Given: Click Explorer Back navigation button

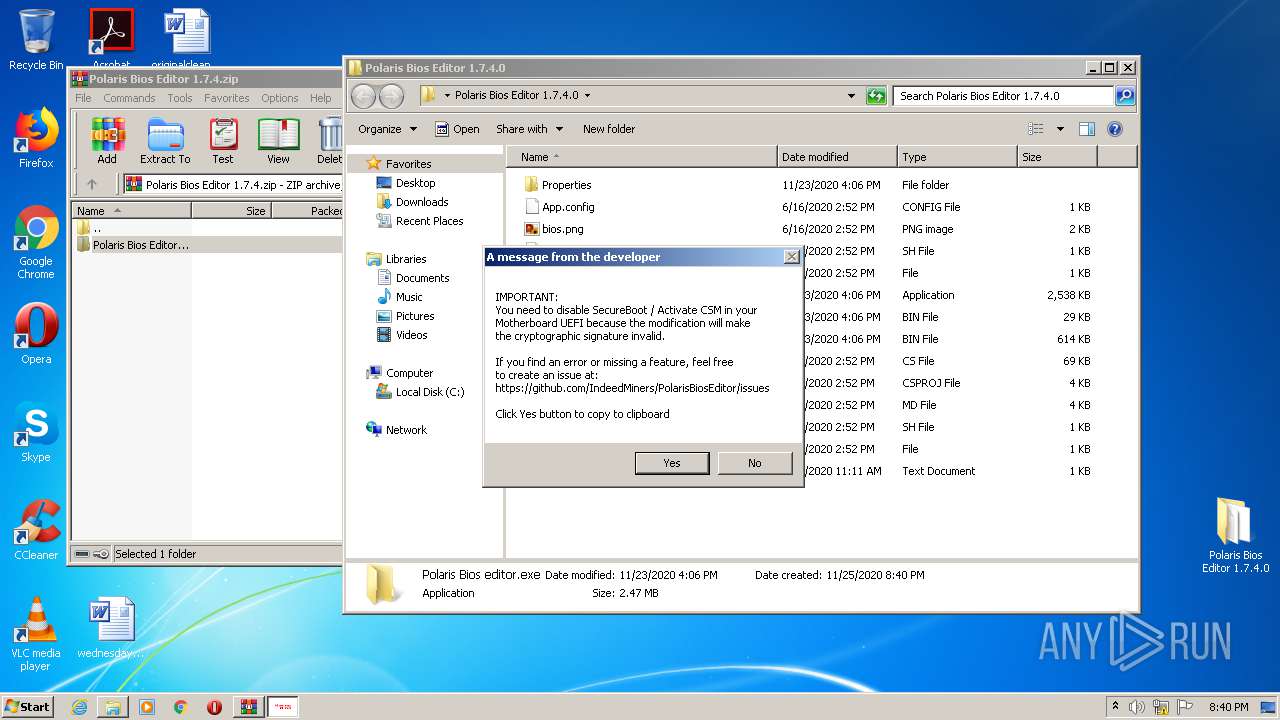Looking at the screenshot, I should click(x=363, y=96).
